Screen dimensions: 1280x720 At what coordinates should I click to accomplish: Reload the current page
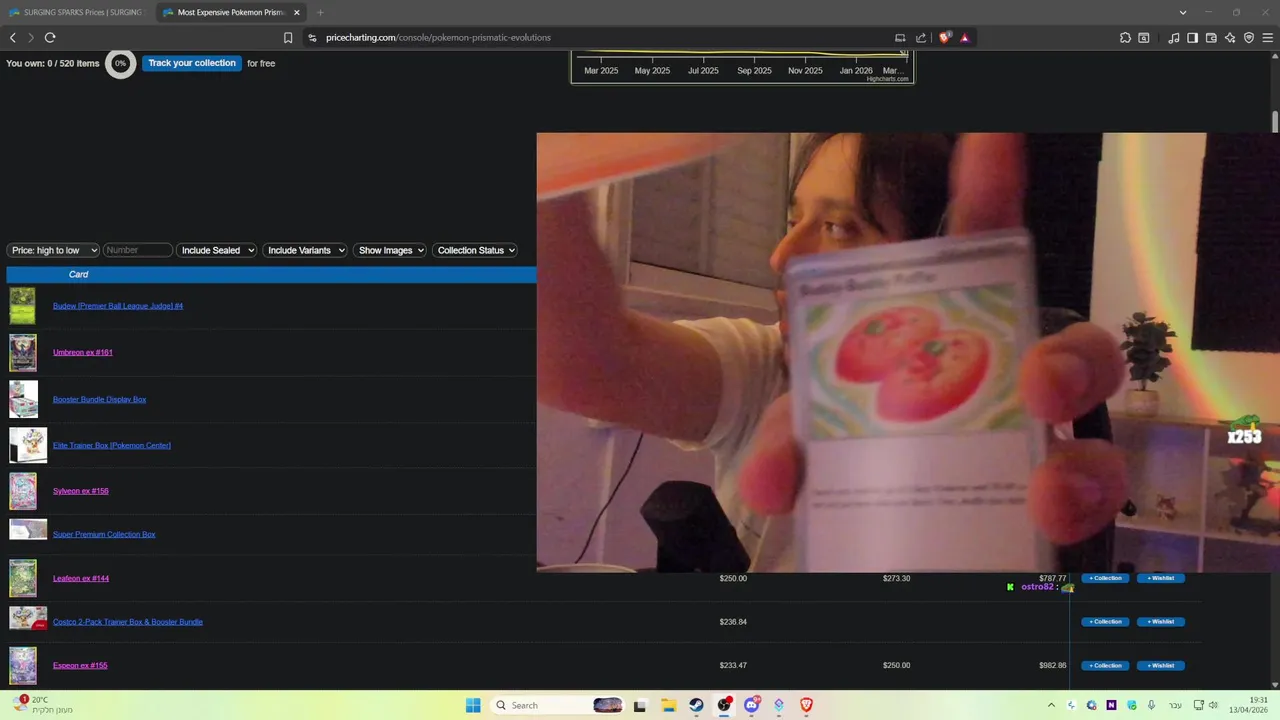(50, 38)
